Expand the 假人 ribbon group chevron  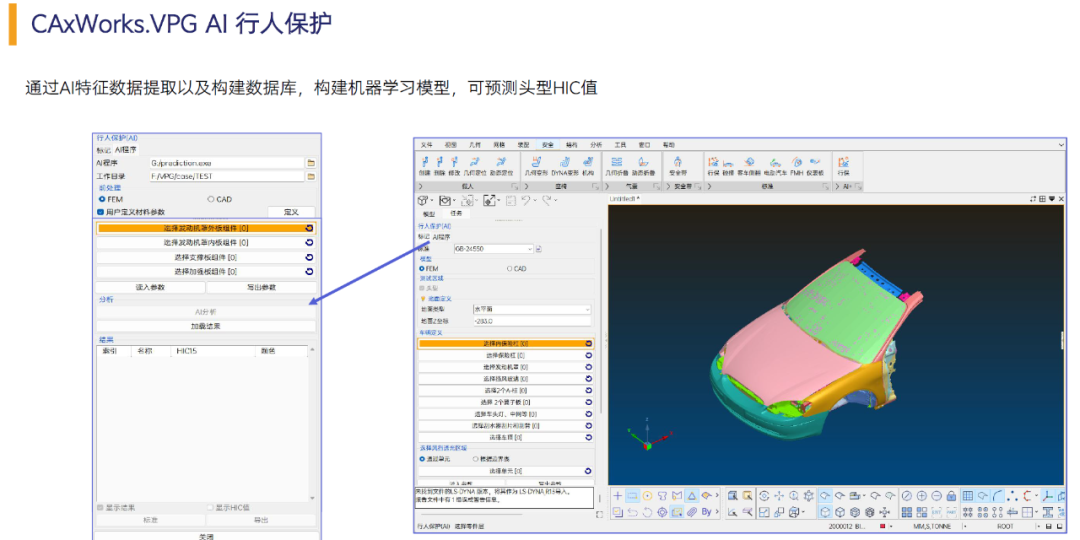(x=420, y=187)
